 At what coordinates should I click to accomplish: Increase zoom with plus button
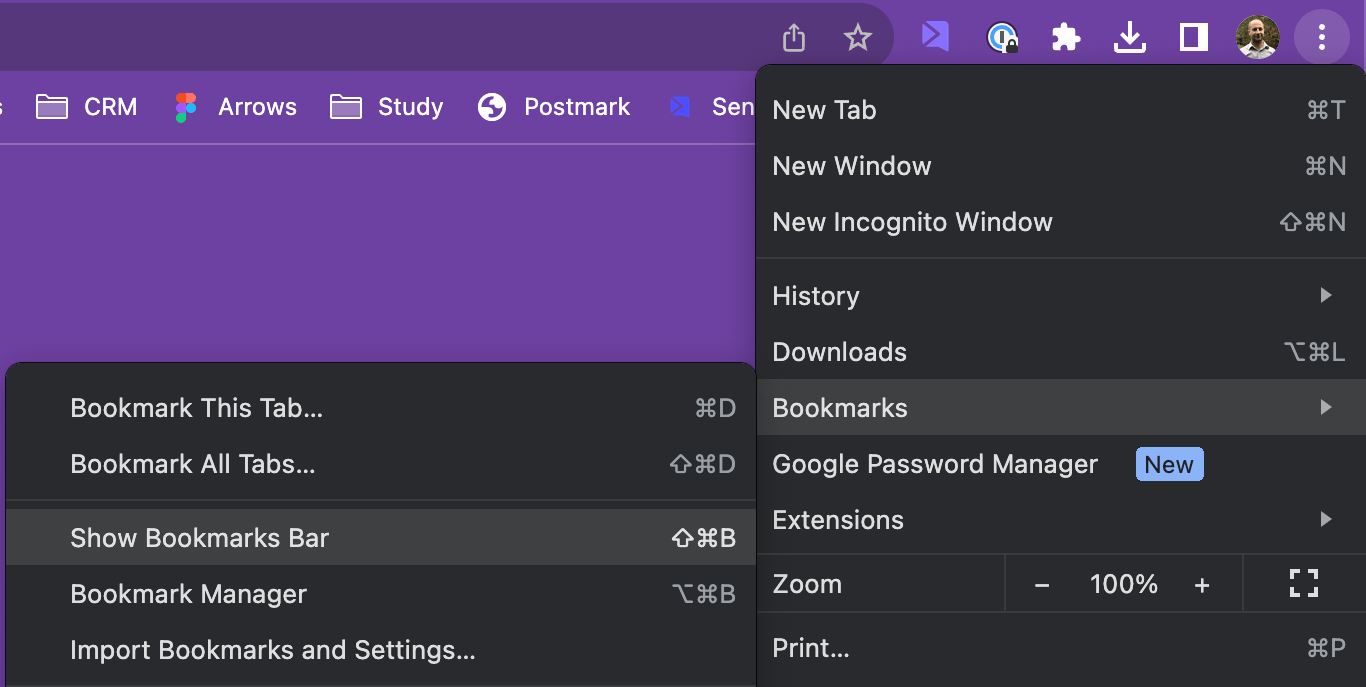pos(1202,585)
